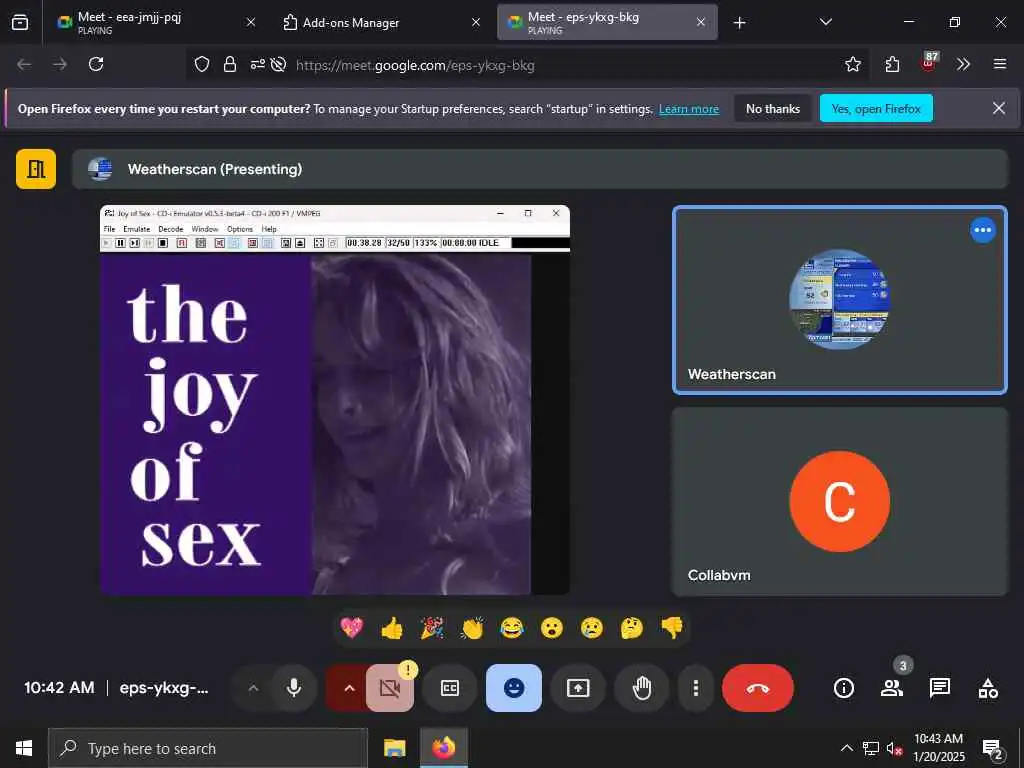Click the taskbar search box

pos(208,748)
